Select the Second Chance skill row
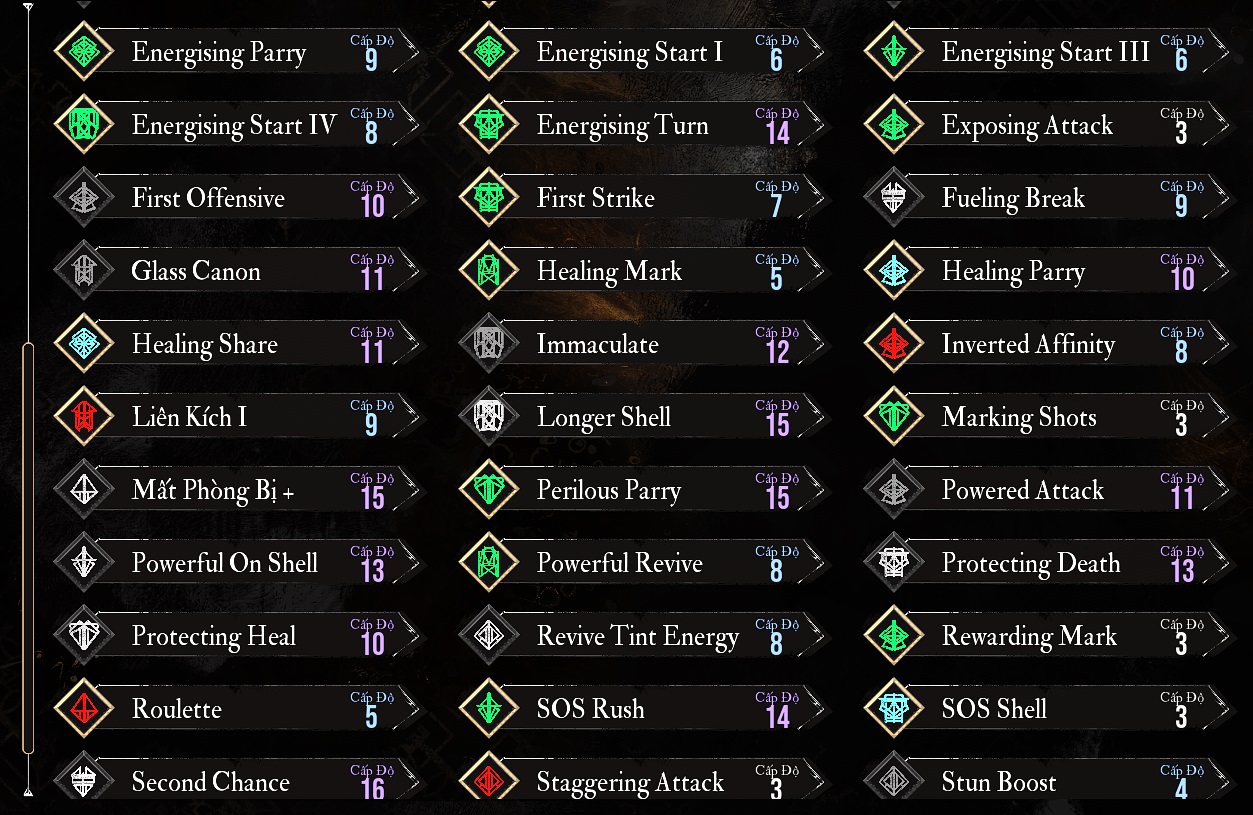 pos(240,782)
